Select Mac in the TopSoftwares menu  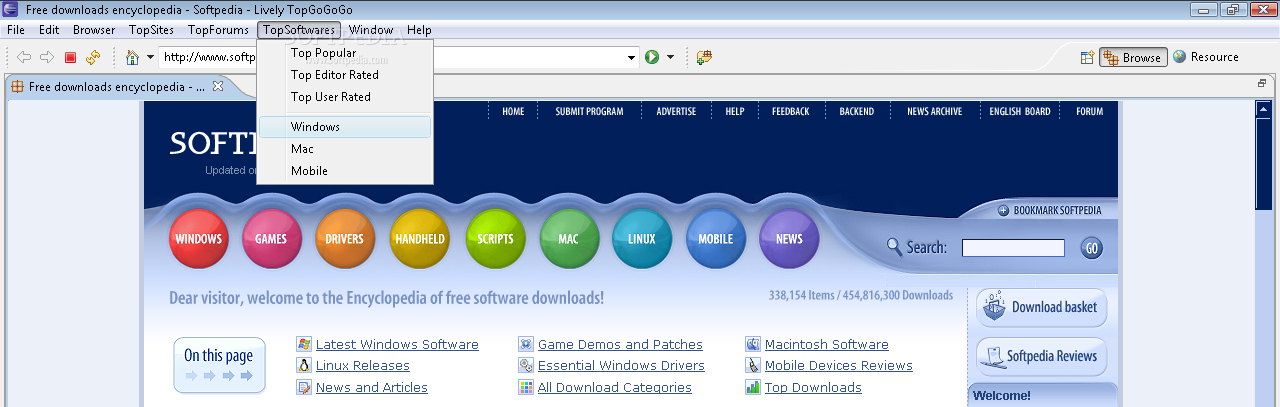345,149
